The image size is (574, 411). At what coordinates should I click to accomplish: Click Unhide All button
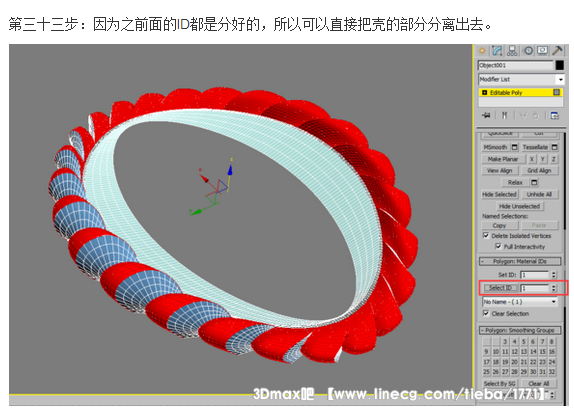tap(539, 194)
